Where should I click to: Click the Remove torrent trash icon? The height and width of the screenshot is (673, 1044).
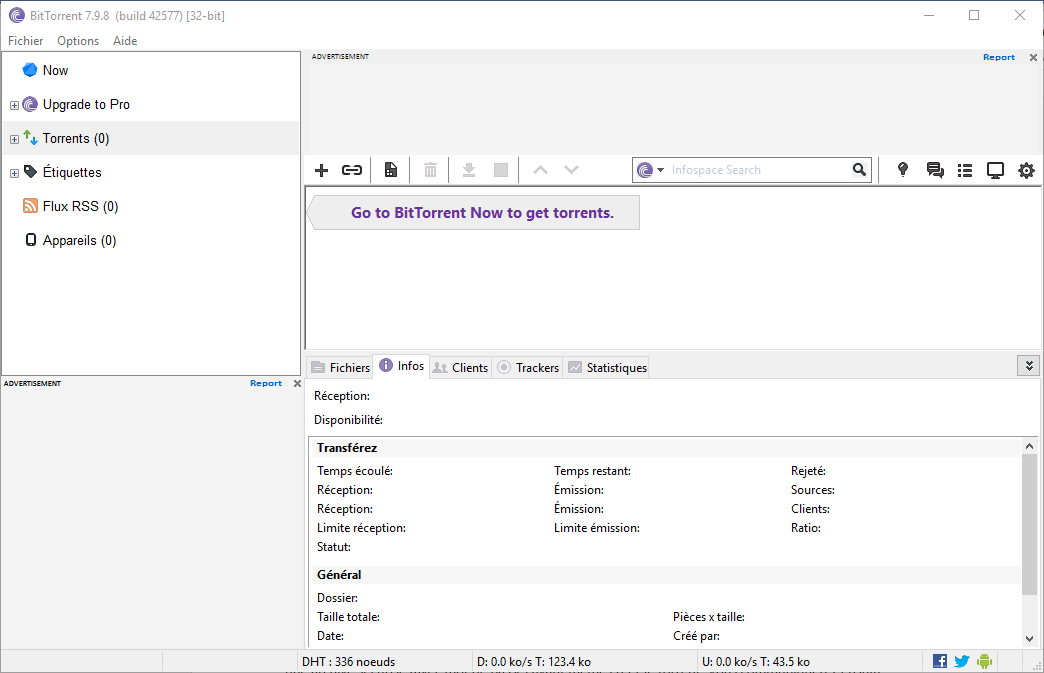[430, 170]
